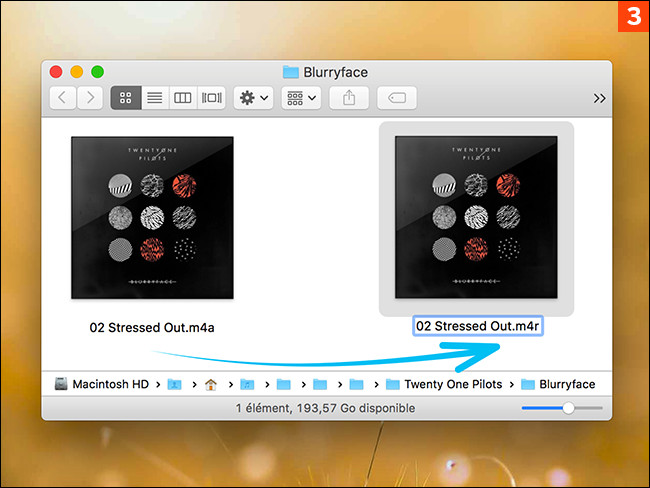Click Macintosh HD in the path bar
This screenshot has height=488, width=650.
[x=107, y=384]
